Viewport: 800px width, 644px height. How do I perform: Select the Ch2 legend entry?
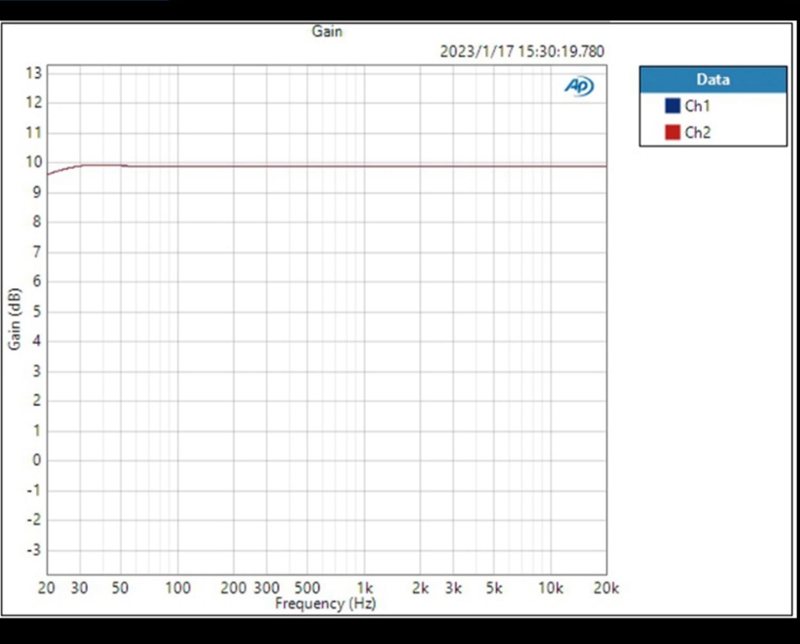click(x=697, y=132)
